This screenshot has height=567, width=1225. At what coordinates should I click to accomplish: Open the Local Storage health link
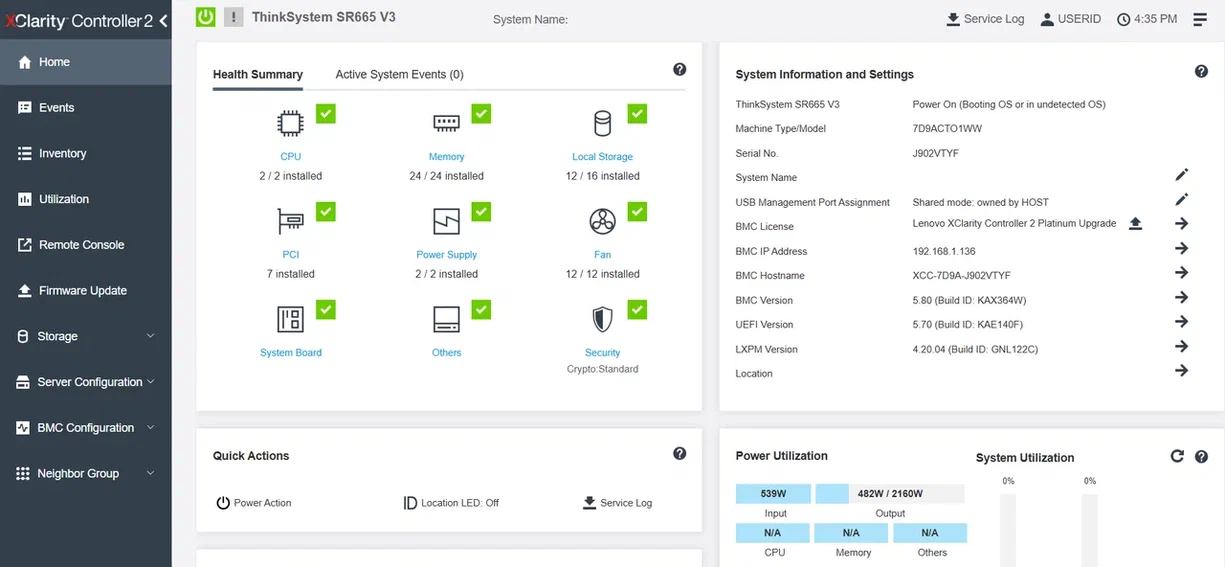point(602,157)
